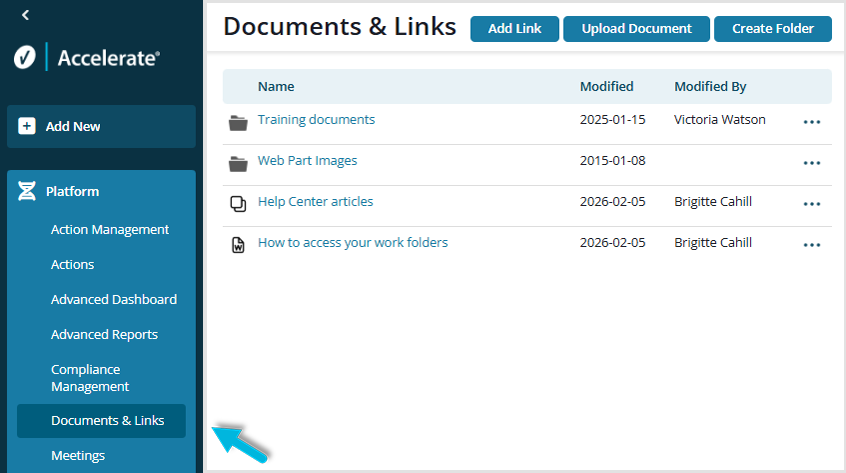Open more options for work folders document
The height and width of the screenshot is (473, 846).
tap(811, 245)
